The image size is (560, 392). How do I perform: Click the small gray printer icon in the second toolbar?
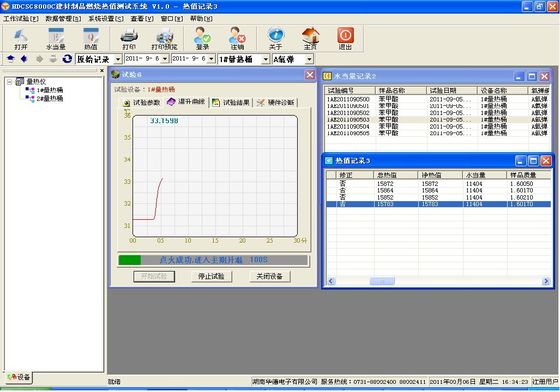tap(53, 59)
